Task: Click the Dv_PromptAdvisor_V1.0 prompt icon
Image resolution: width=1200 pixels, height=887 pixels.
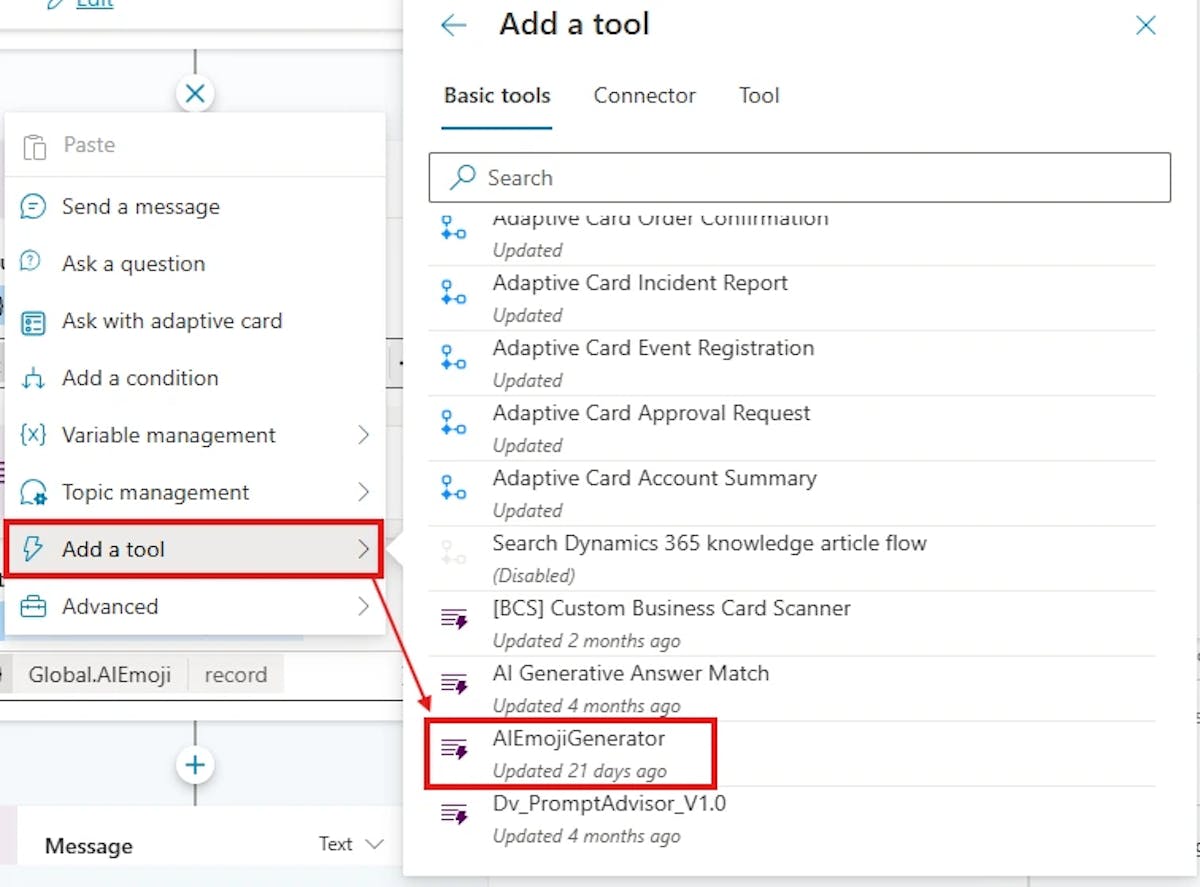Action: (x=455, y=814)
